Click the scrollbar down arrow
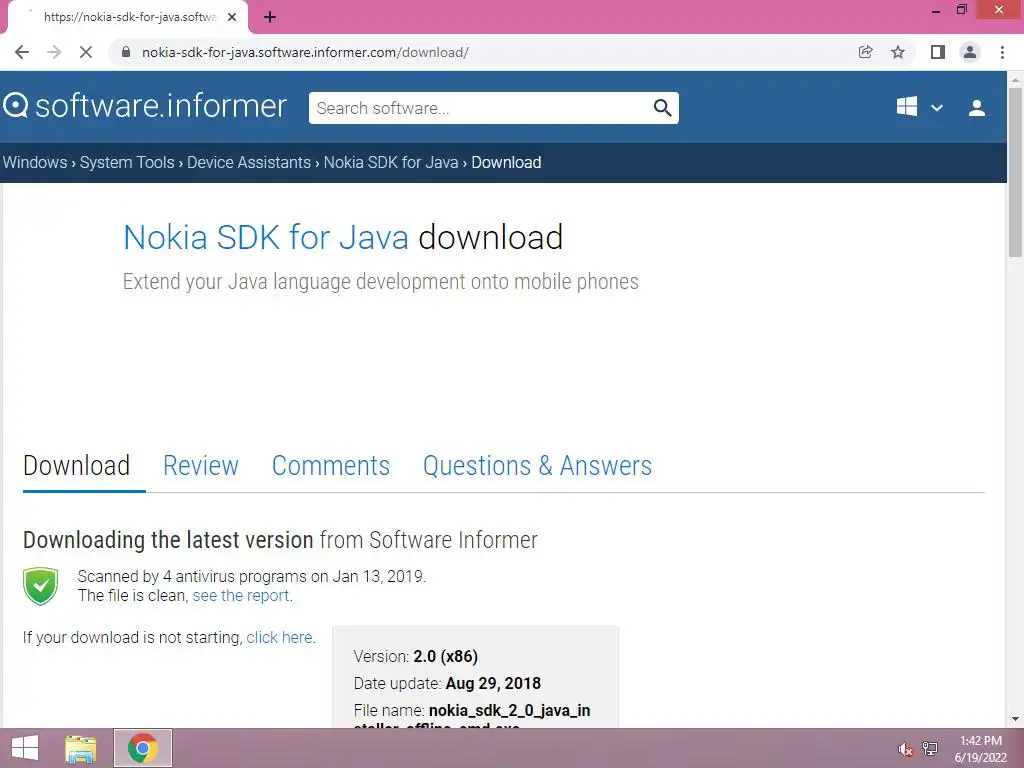This screenshot has height=768, width=1024. 1015,719
